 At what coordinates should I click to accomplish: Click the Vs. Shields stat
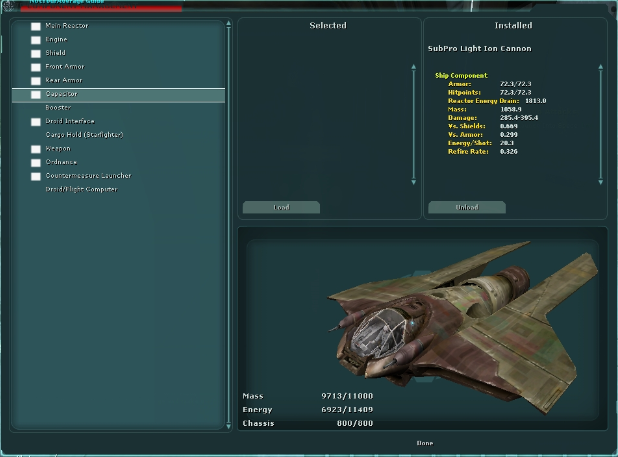tap(482, 126)
